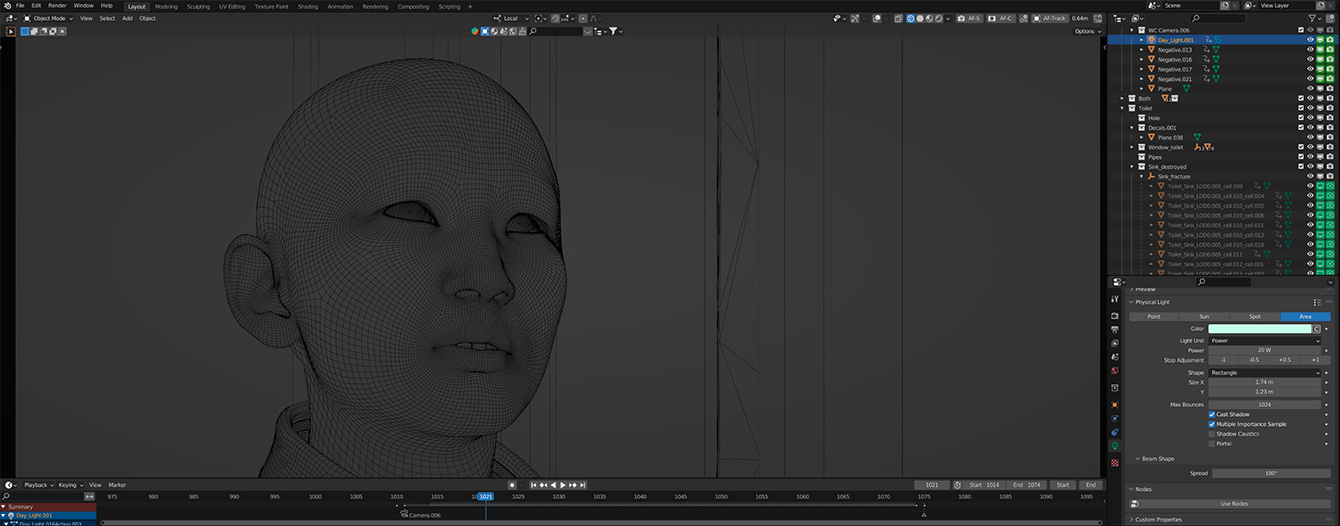This screenshot has height=526, width=1340.
Task: Hide Day_Light.001 using its eye icon
Action: click(x=1310, y=40)
